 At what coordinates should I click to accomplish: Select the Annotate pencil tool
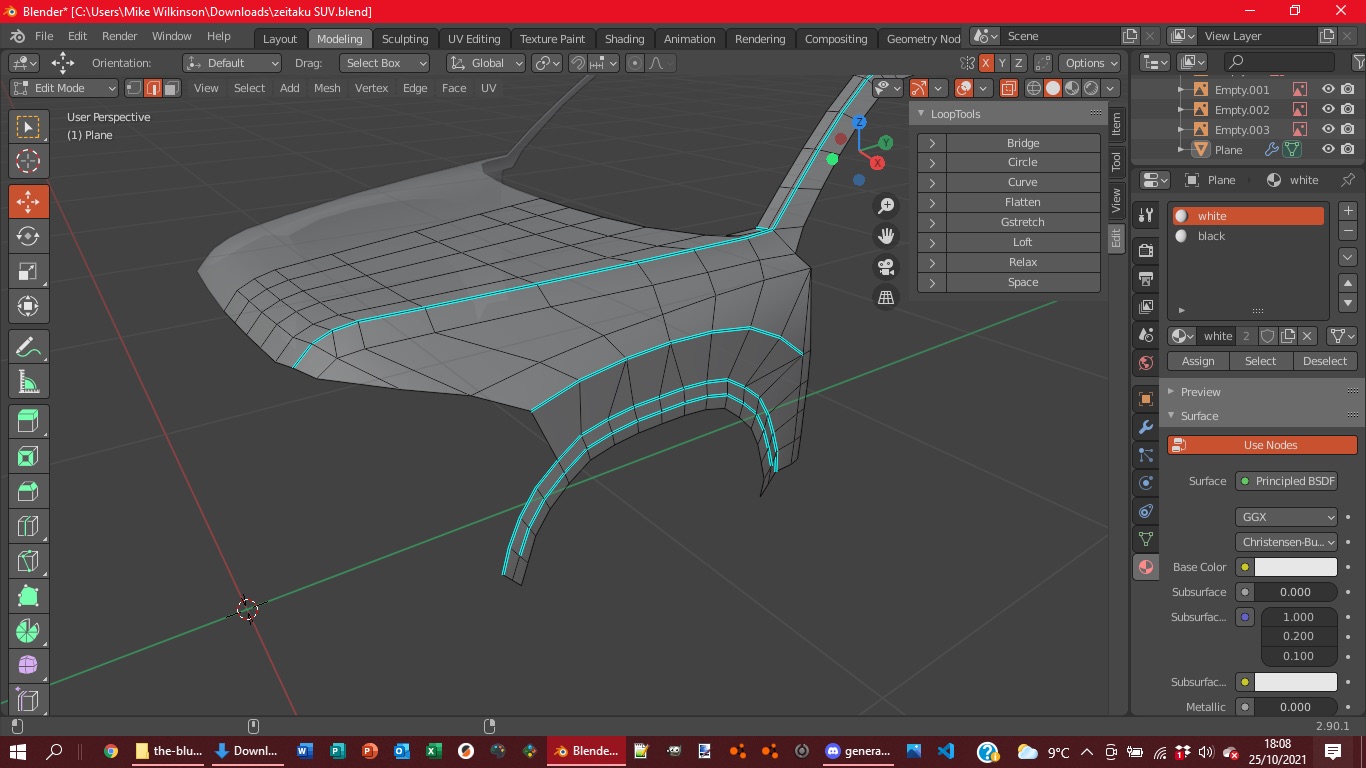28,347
